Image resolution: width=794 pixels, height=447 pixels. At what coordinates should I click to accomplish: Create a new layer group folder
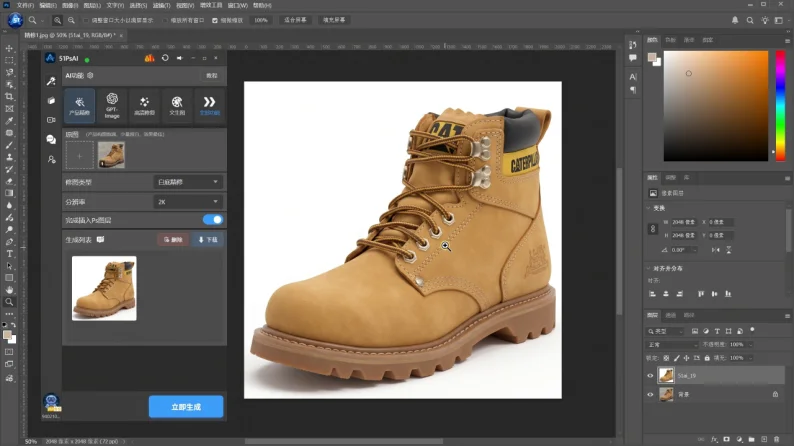coord(751,439)
